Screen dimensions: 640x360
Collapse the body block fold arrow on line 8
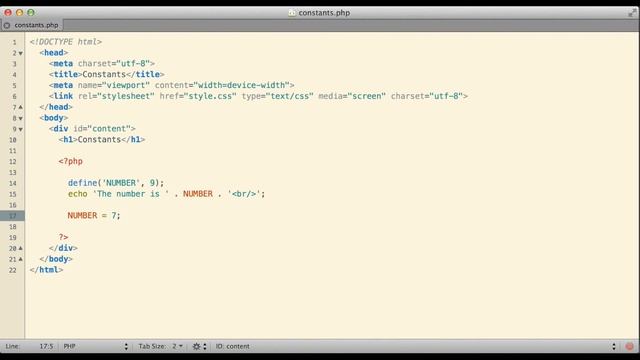tap(20, 118)
